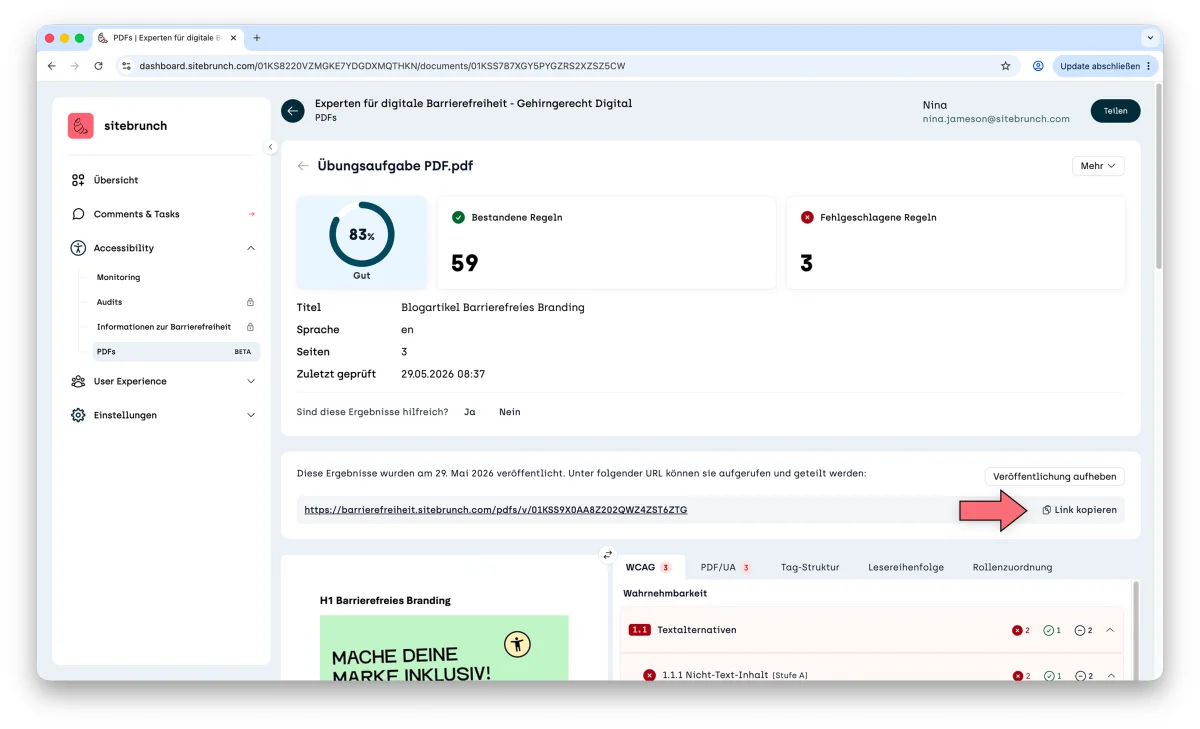This screenshot has width=1200, height=729.
Task: Select the WCAG tab
Action: pos(648,567)
